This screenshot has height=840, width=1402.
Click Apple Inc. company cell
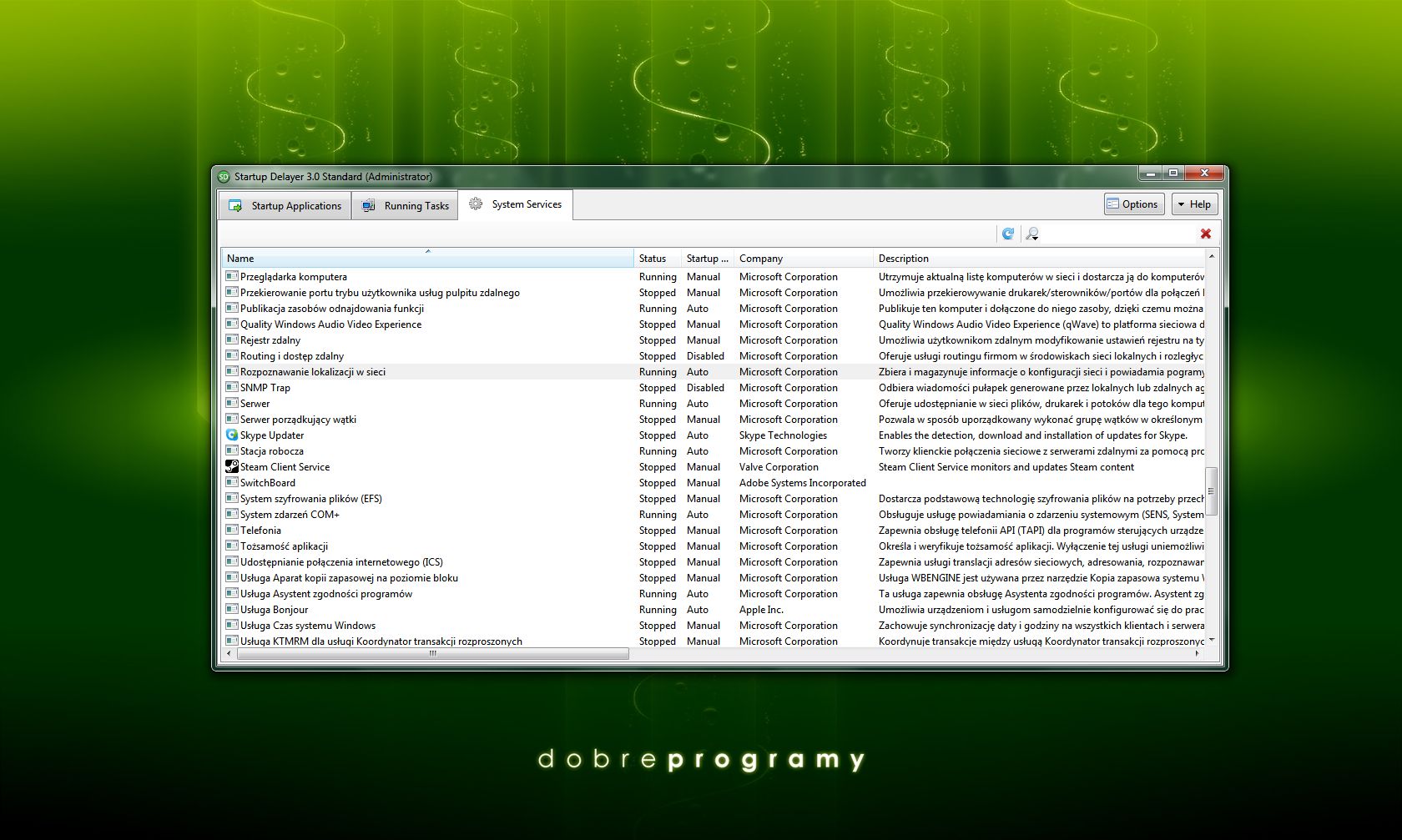tap(761, 610)
